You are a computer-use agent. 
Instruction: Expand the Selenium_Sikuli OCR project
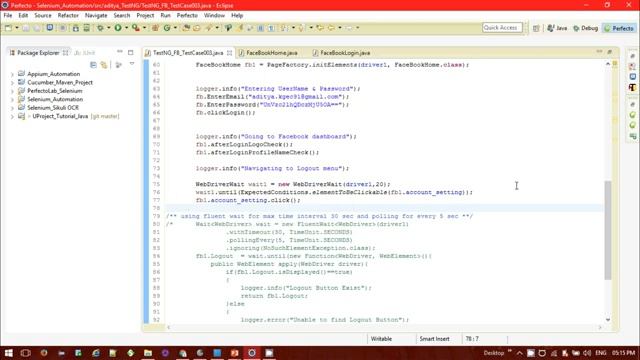tap(12, 108)
